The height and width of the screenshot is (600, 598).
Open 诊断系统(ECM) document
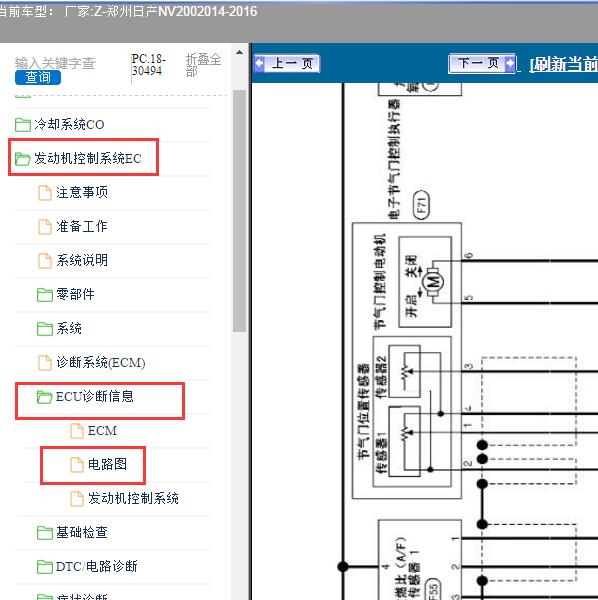(101, 362)
